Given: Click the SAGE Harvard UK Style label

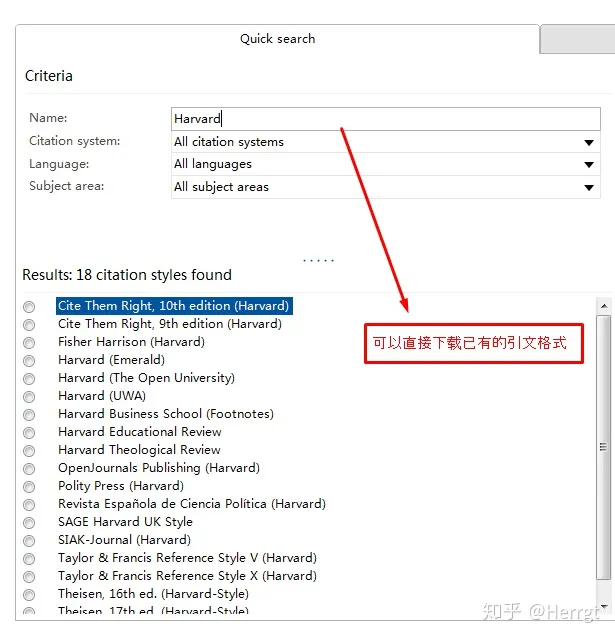Looking at the screenshot, I should pos(125,522).
